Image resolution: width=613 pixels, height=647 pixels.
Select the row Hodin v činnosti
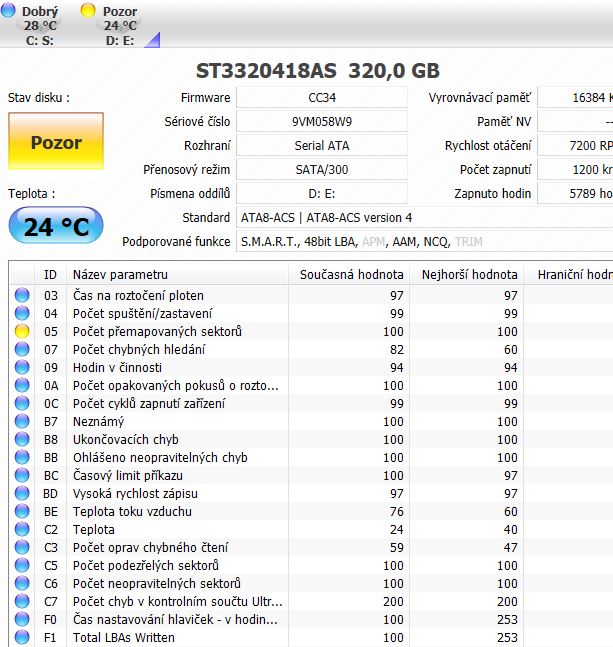[x=311, y=367]
